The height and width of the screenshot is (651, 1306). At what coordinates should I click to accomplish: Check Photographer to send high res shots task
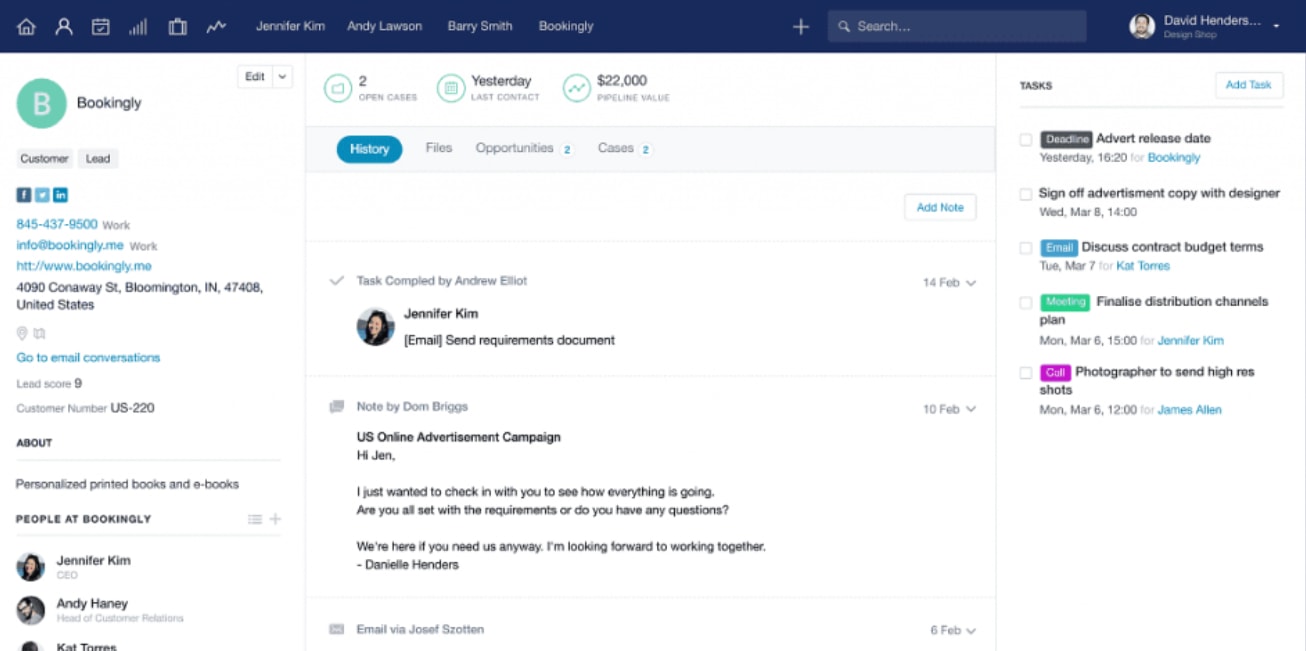point(1025,373)
